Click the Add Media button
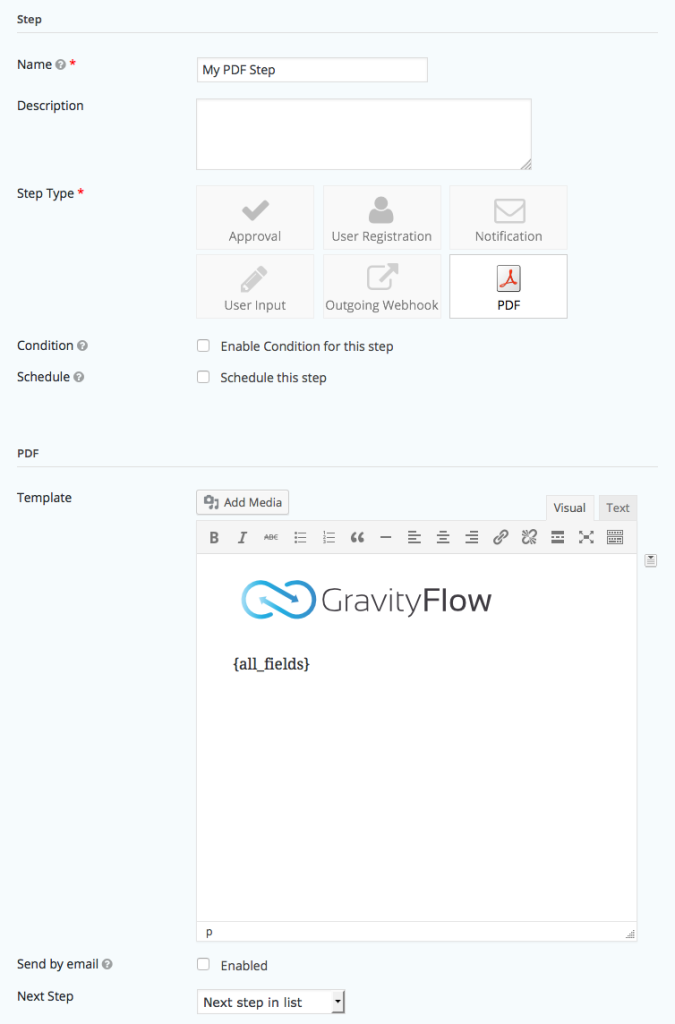Screen dimensions: 675x1024 (x=243, y=502)
